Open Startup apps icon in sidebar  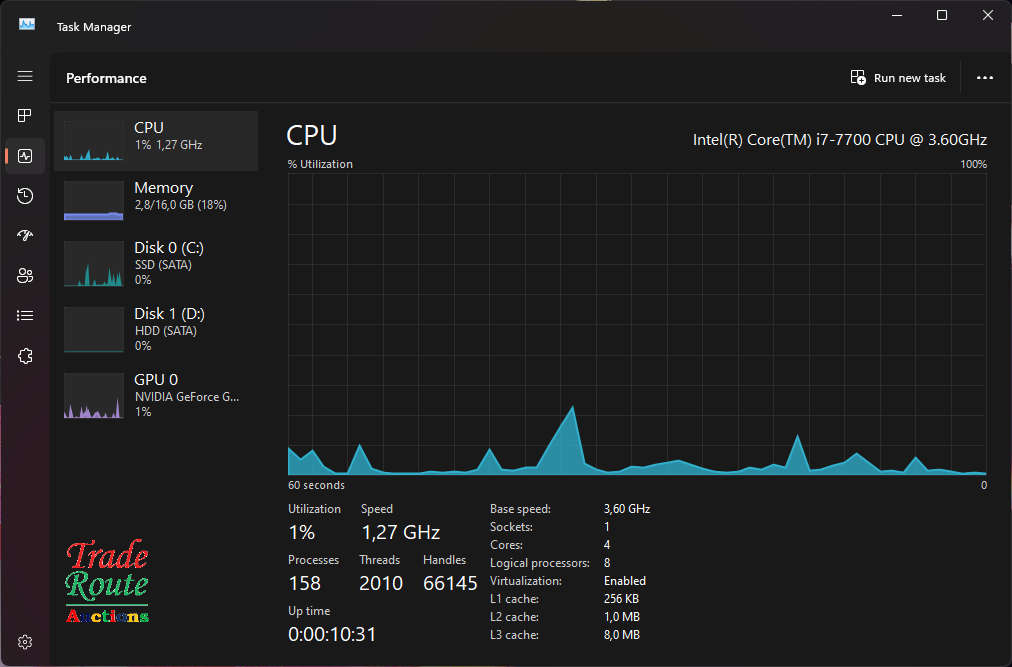tap(25, 236)
